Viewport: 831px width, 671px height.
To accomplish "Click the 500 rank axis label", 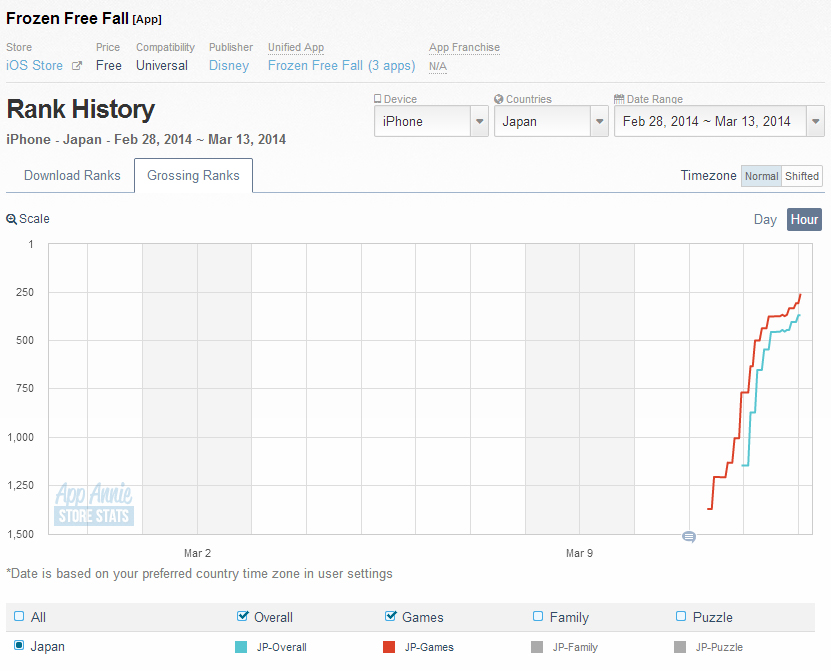I will click(25, 340).
